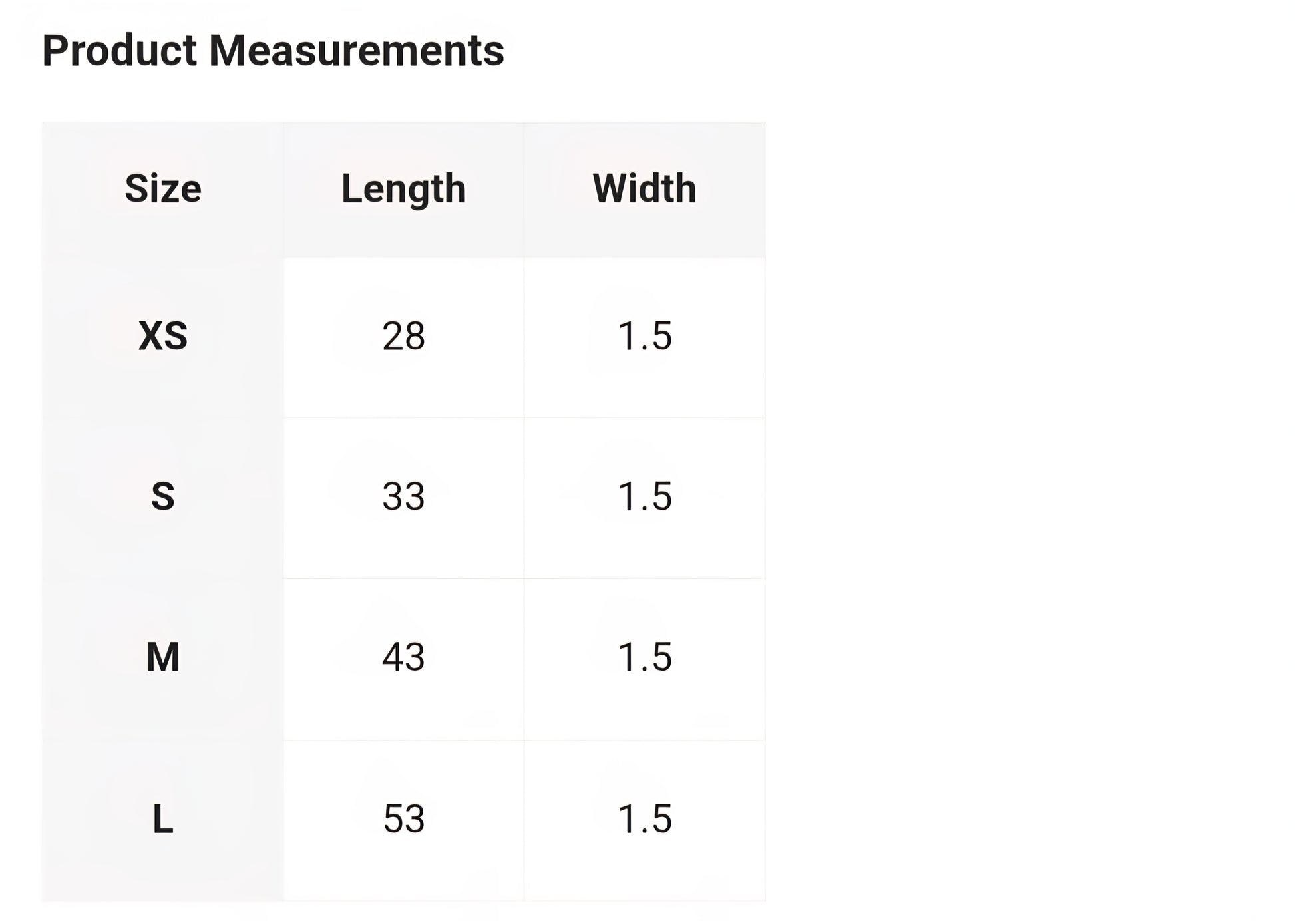Click the XS size row label
Viewport: 1295px width, 924px height.
point(163,335)
